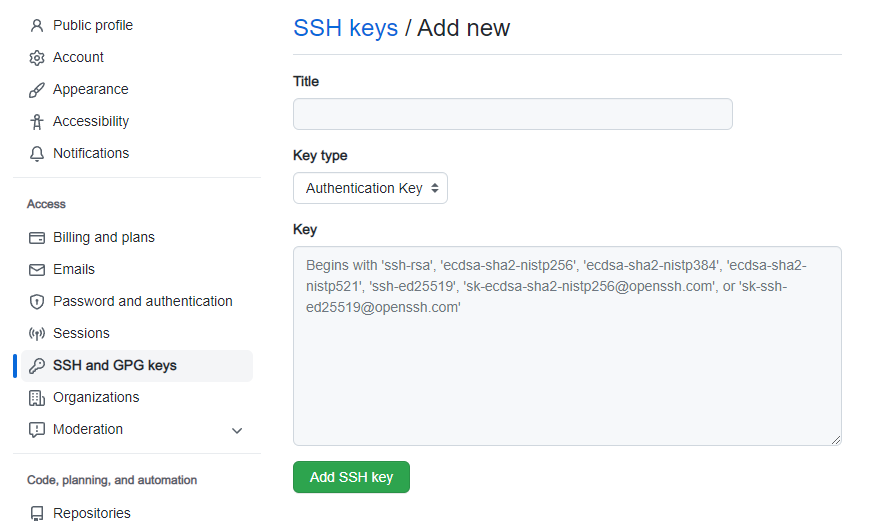Open SSH and GPG keys settings

pos(114,365)
